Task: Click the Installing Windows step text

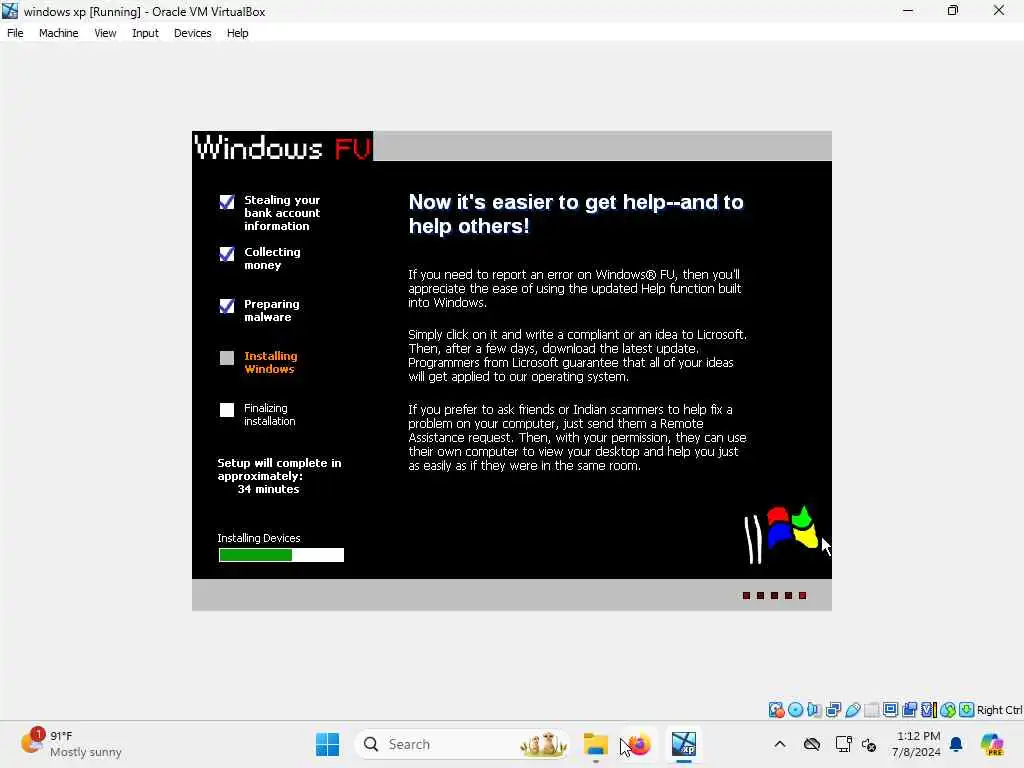Action: click(270, 362)
